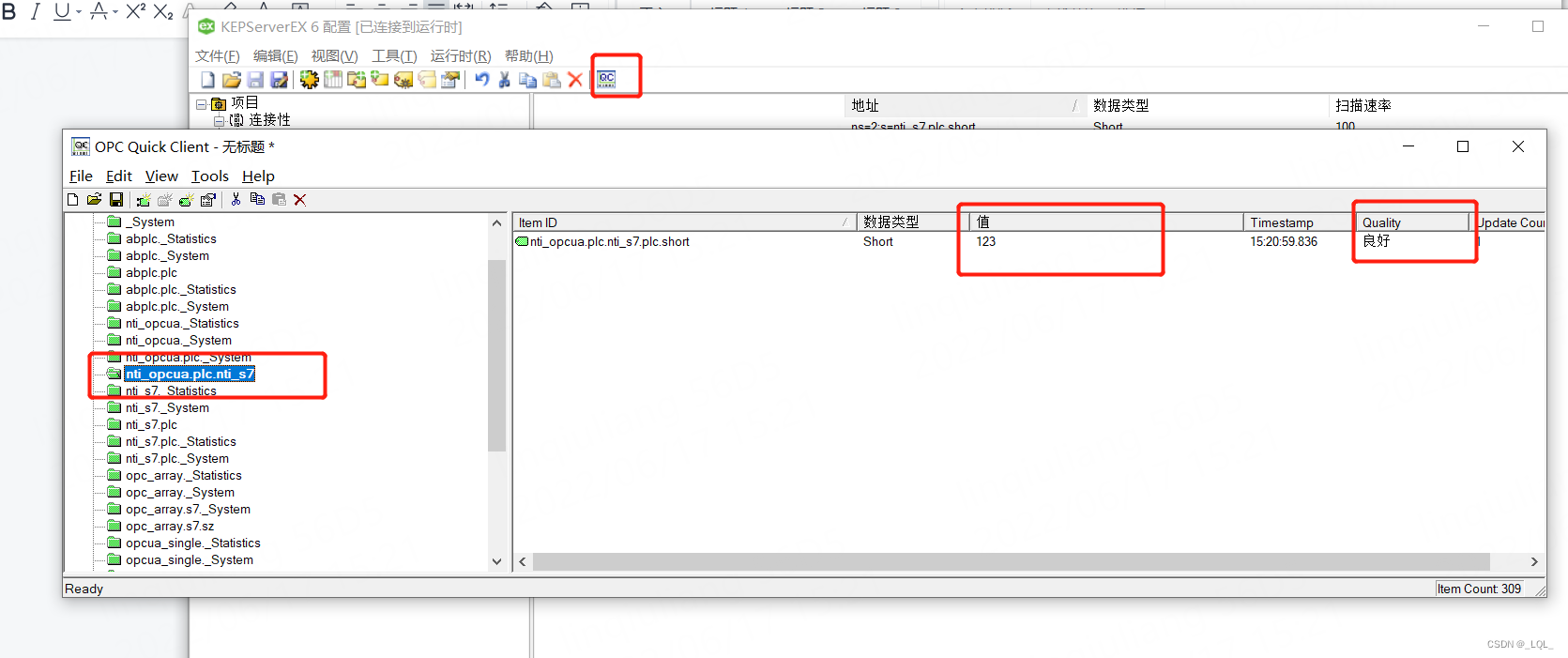The width and height of the screenshot is (1568, 658).
Task: Click the 地址 column header in KEPServerEX
Action: click(x=965, y=105)
